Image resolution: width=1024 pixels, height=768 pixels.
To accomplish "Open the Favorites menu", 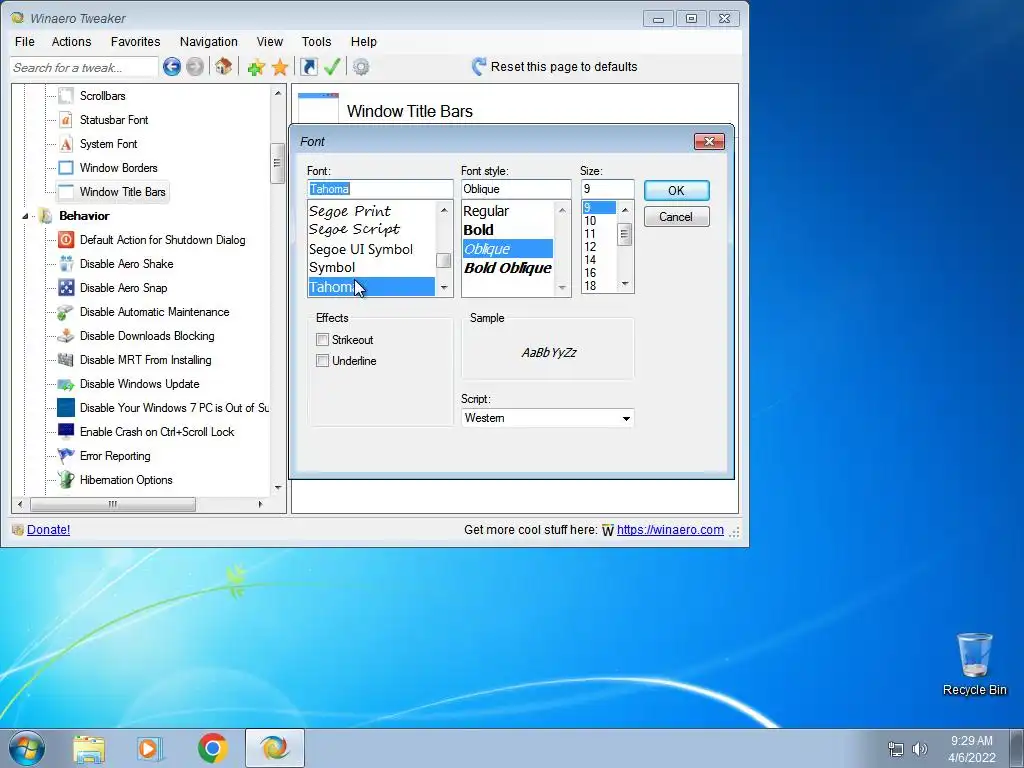I will [x=135, y=42].
